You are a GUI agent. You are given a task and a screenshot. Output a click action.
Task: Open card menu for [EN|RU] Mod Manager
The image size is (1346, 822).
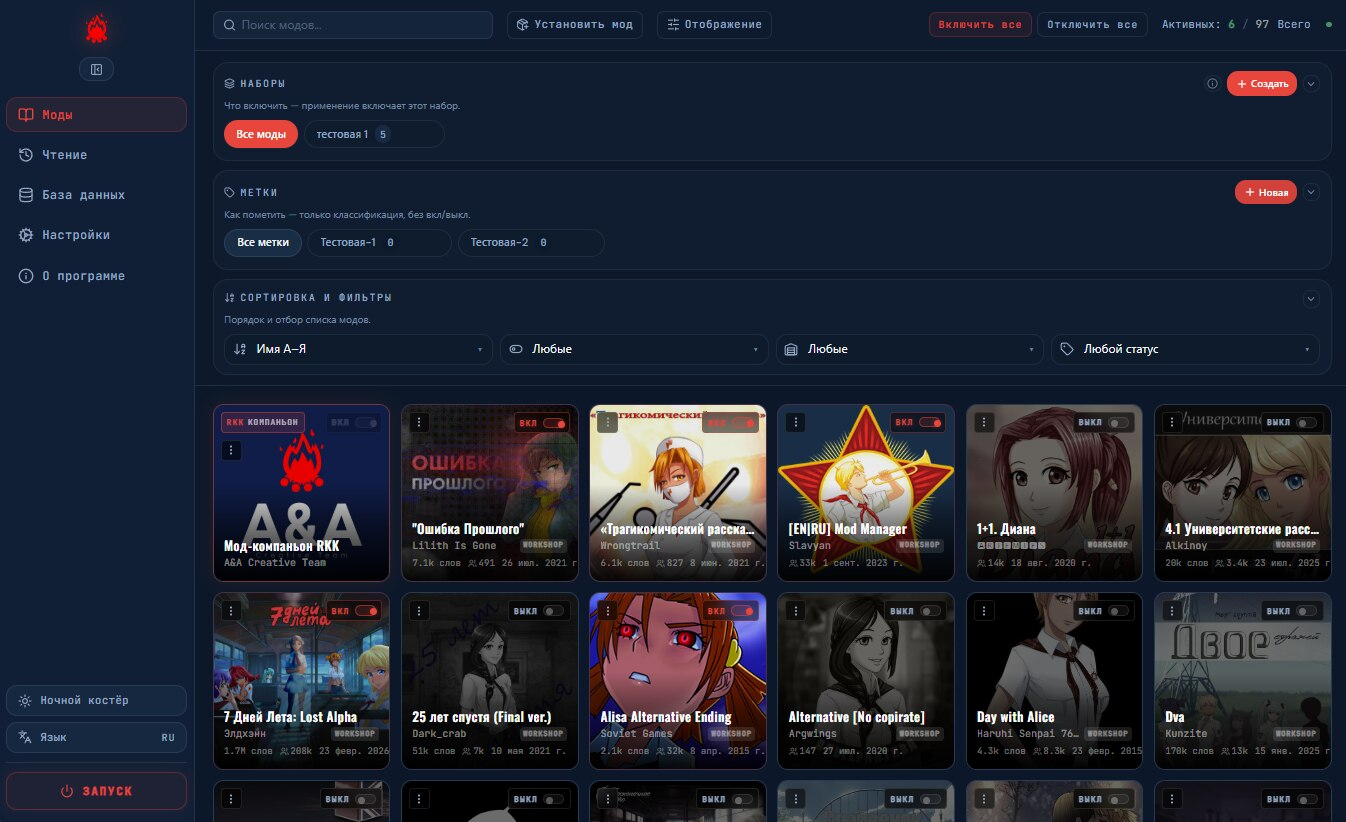pos(796,422)
